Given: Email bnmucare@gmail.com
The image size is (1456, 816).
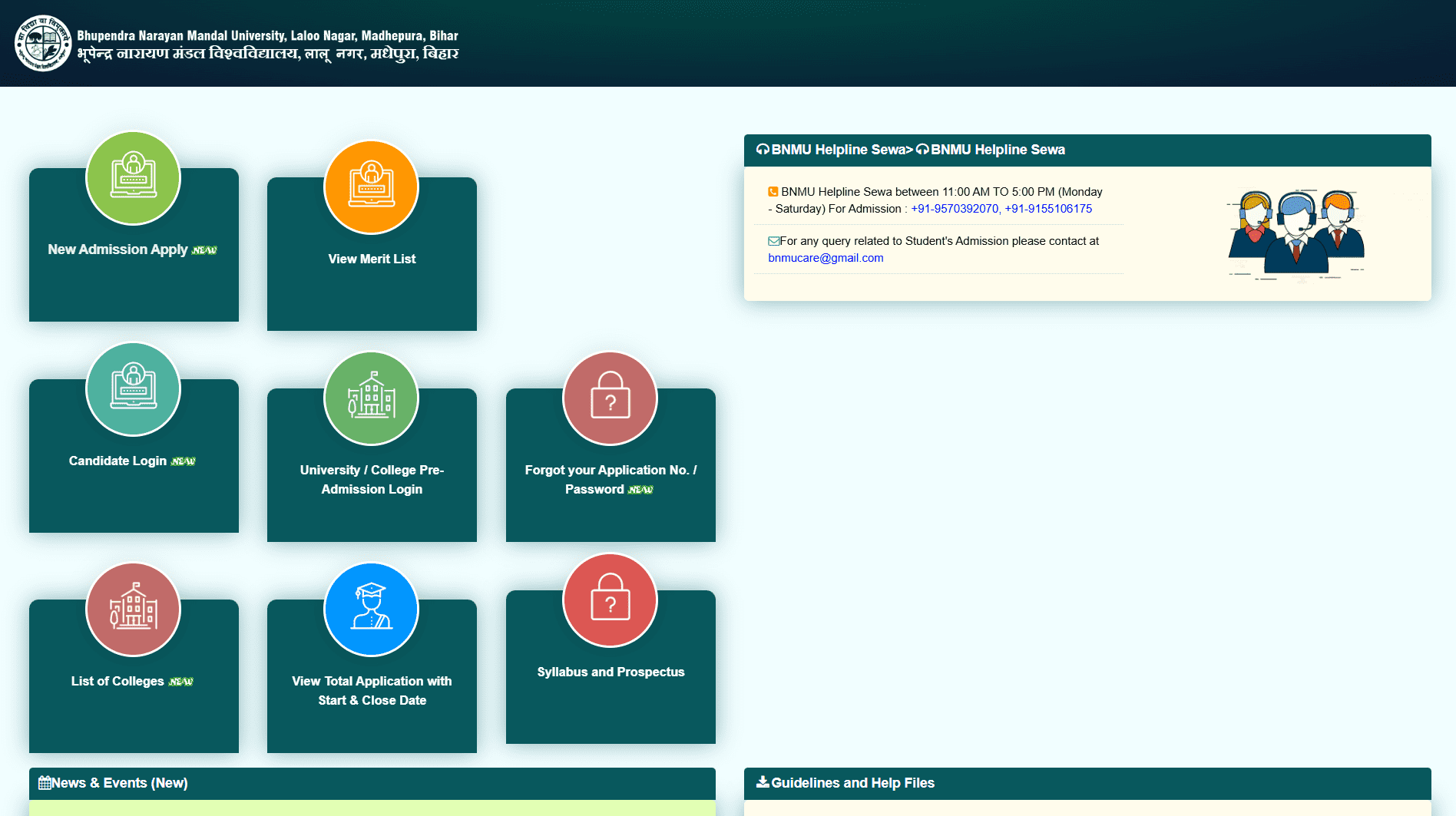Looking at the screenshot, I should point(826,258).
